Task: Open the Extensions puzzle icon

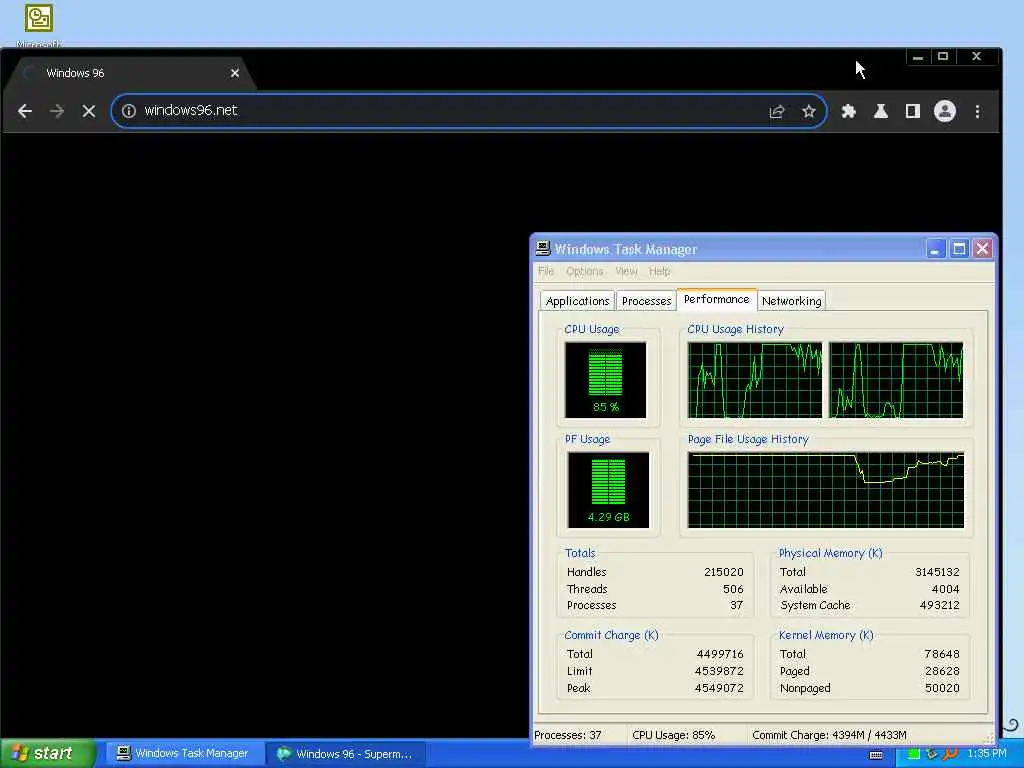Action: tap(848, 111)
